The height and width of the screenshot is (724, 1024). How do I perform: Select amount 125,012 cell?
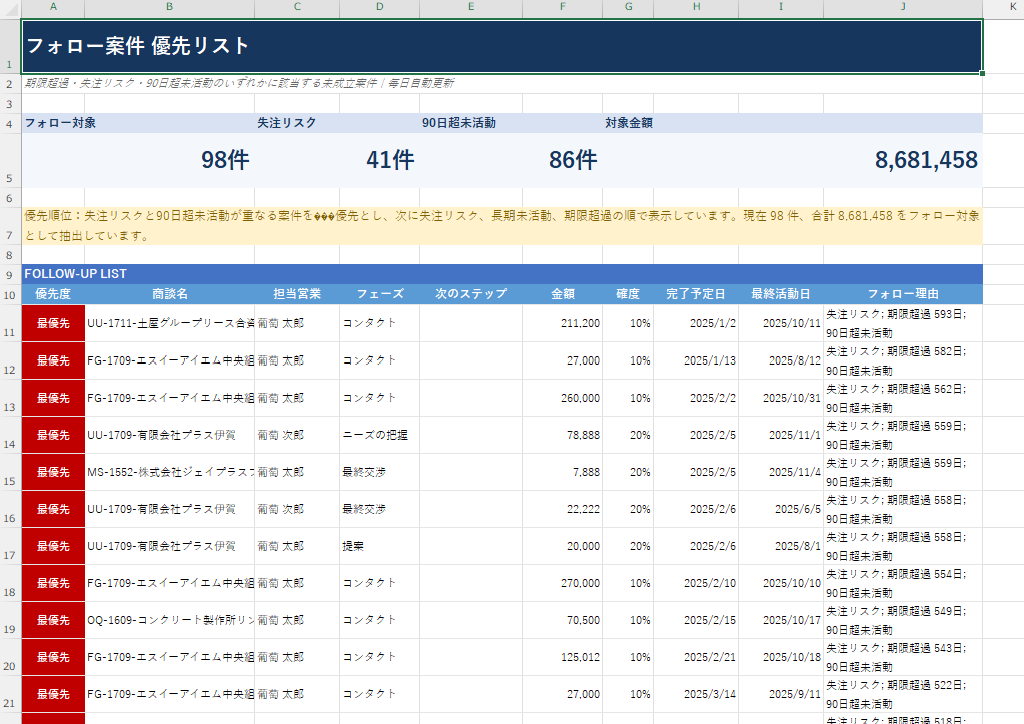[562, 657]
